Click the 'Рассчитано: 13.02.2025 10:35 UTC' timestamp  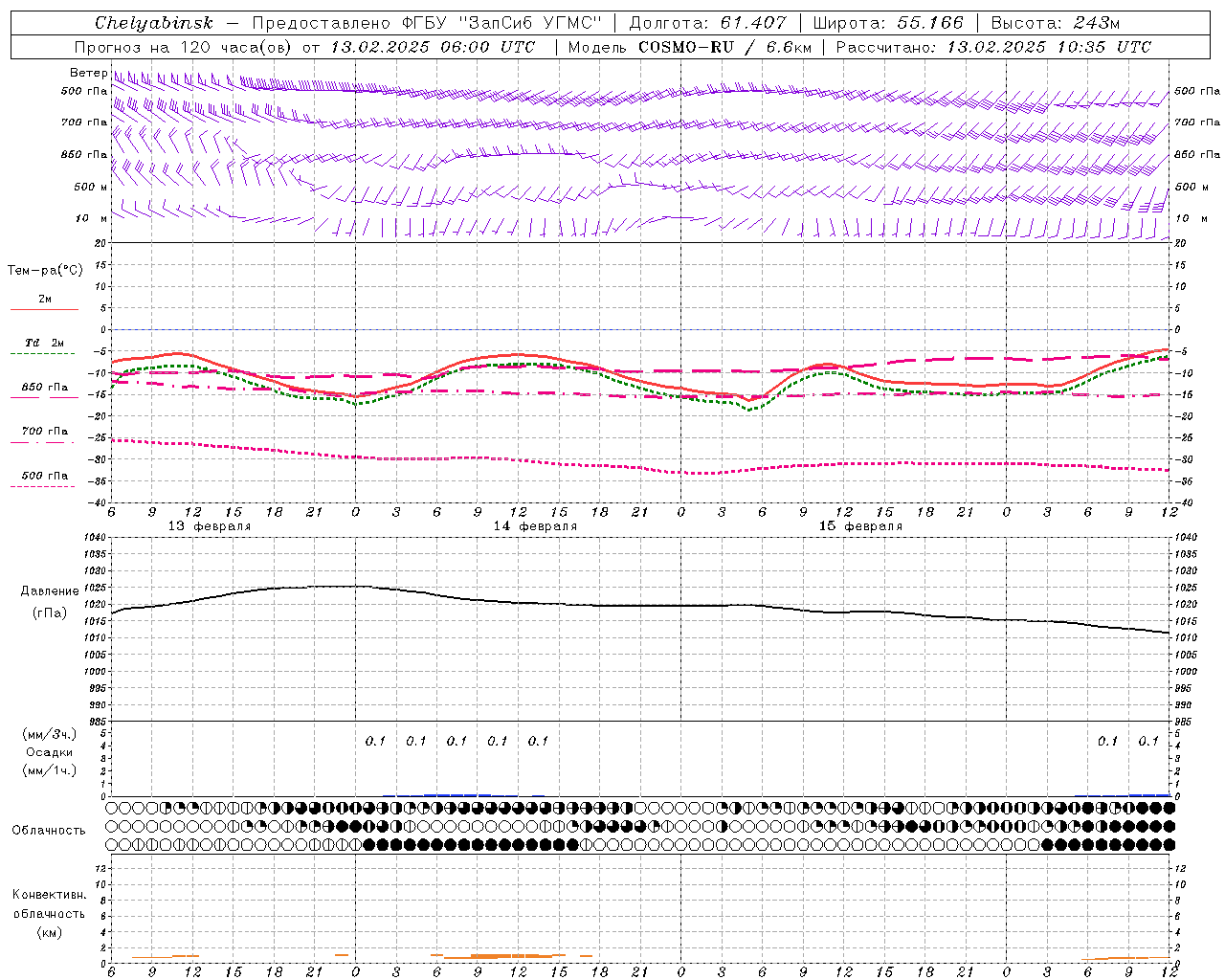tap(993, 47)
